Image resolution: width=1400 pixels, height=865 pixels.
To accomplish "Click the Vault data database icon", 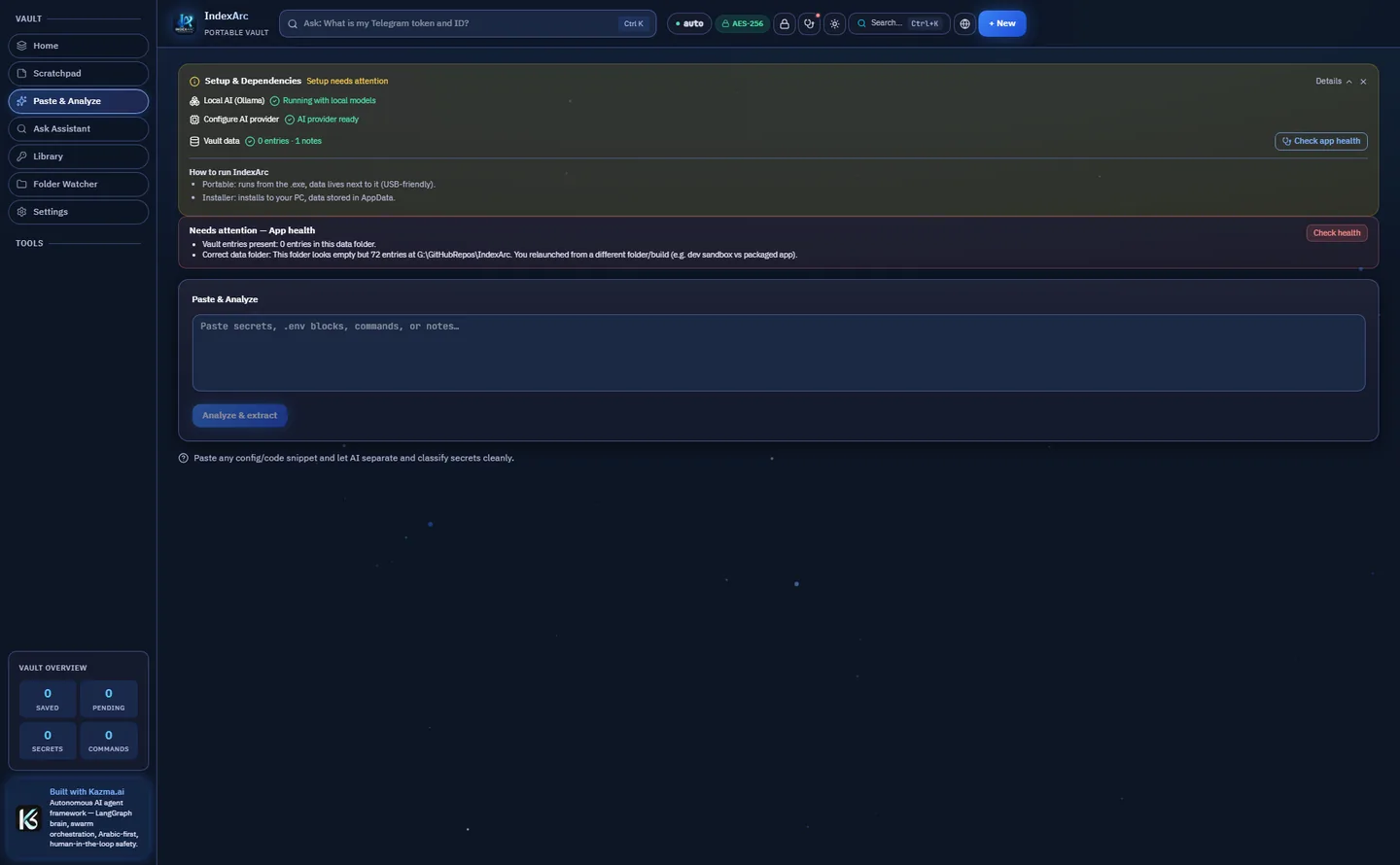I will [194, 141].
